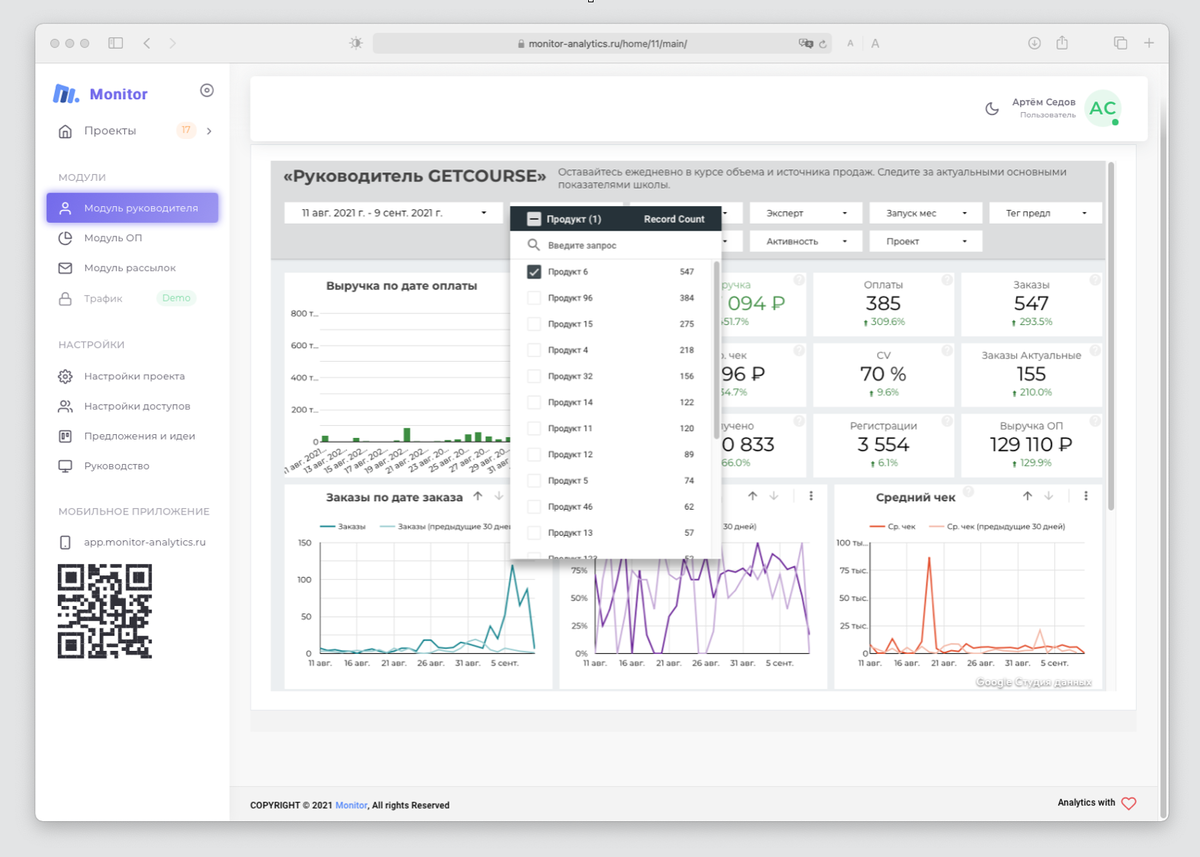Open Safari downloads icon
The height and width of the screenshot is (857, 1200).
click(x=1034, y=43)
